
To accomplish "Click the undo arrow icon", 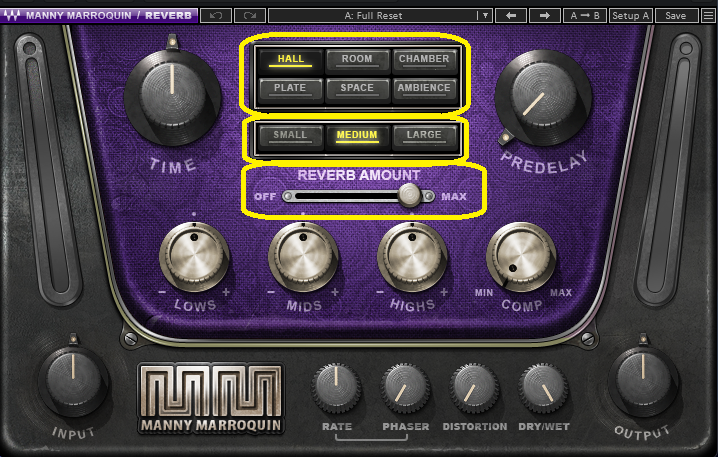I will tap(216, 16).
